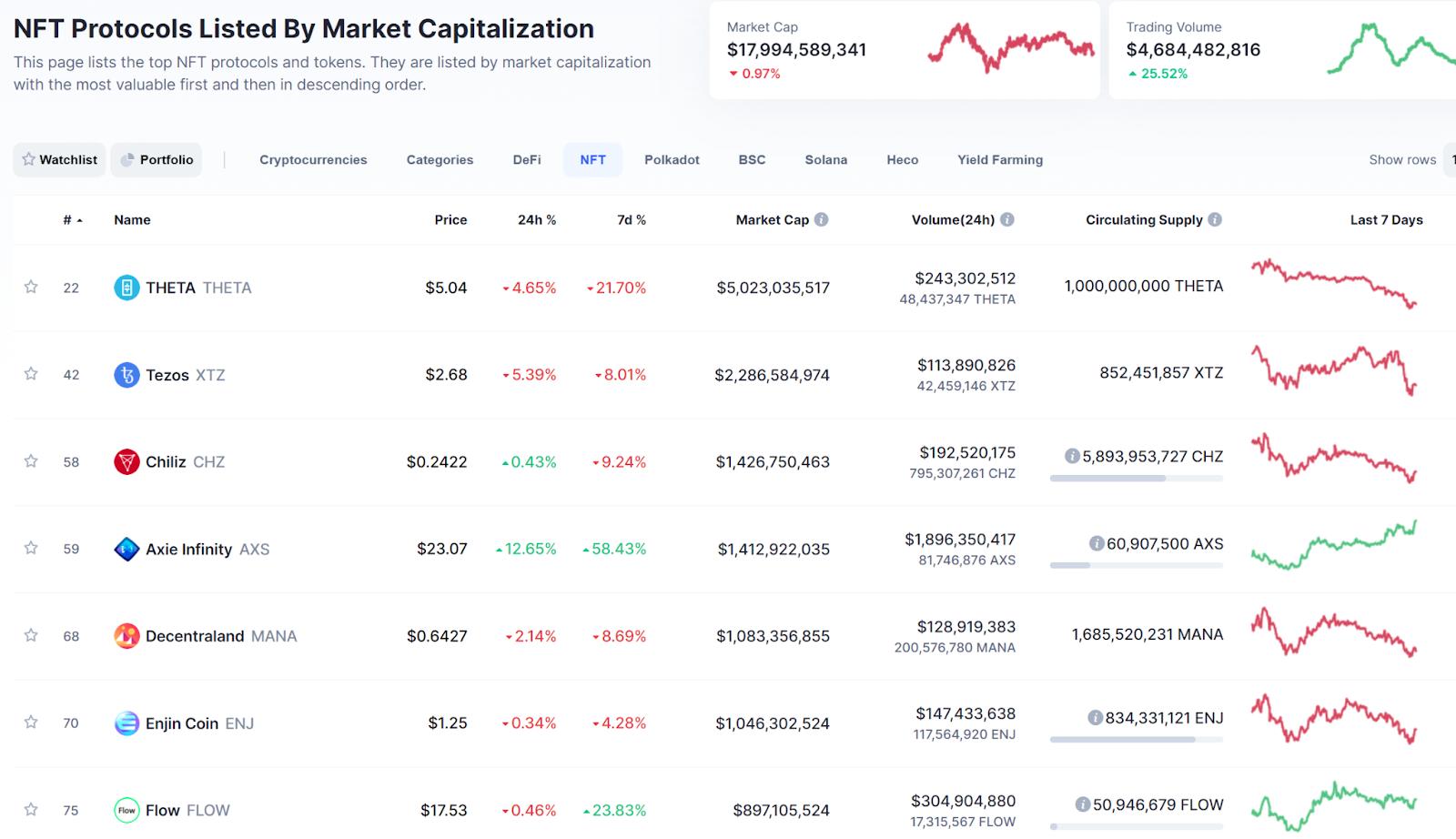
Task: Switch to the Yield Farming tab
Action: 1000,159
